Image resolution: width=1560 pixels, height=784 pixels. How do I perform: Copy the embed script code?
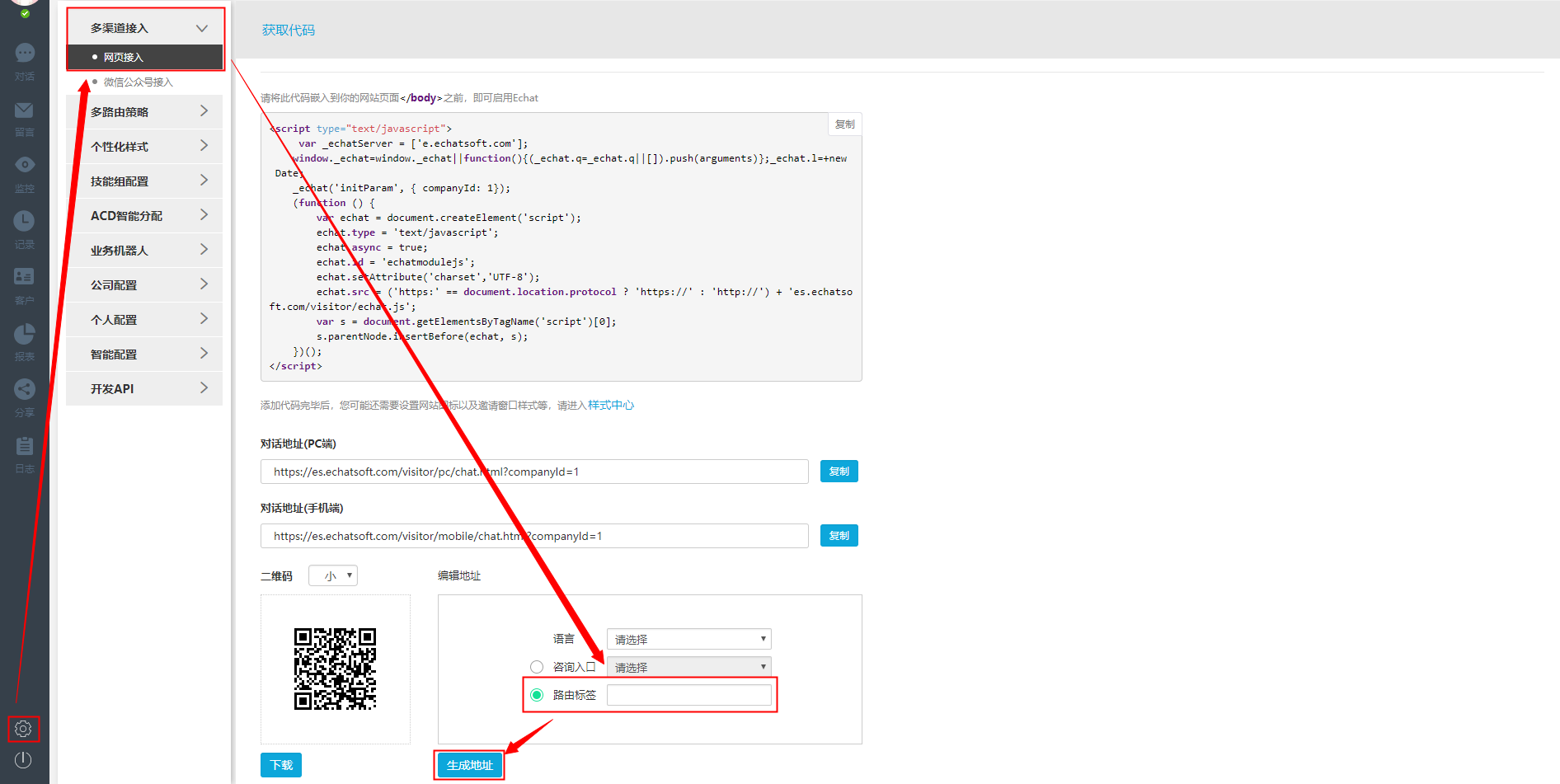(x=844, y=124)
